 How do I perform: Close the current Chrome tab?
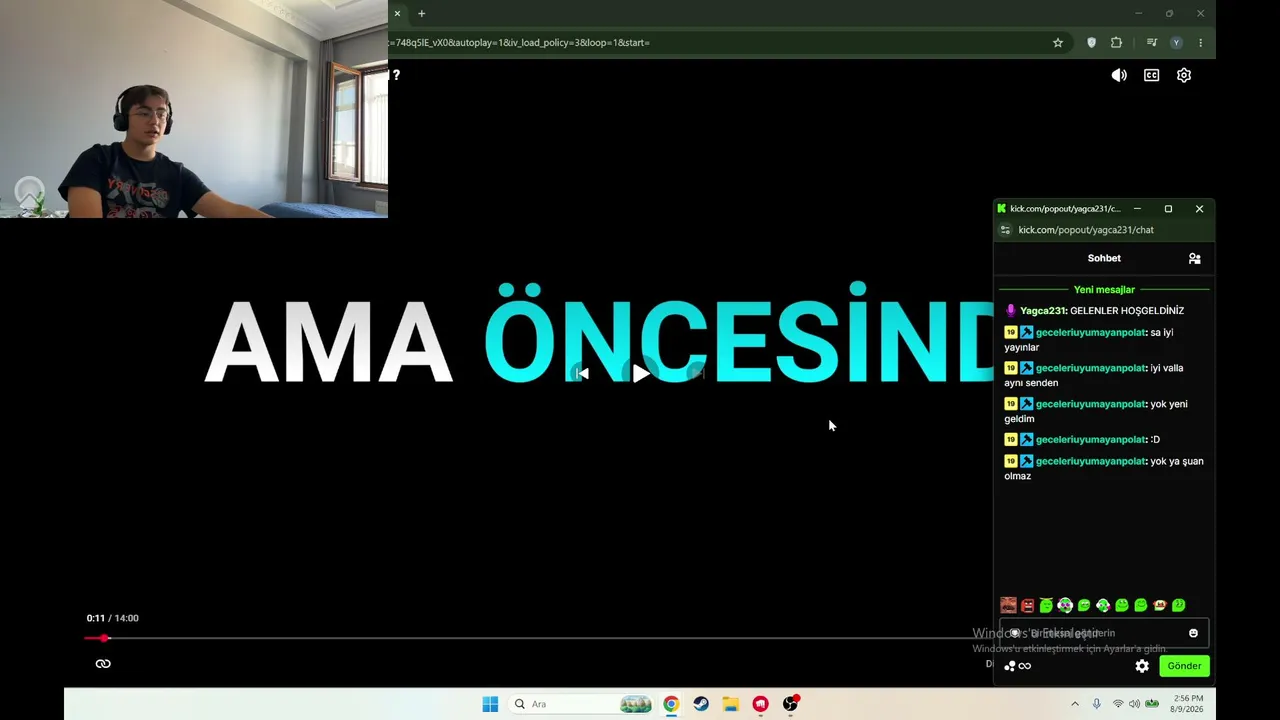point(397,14)
